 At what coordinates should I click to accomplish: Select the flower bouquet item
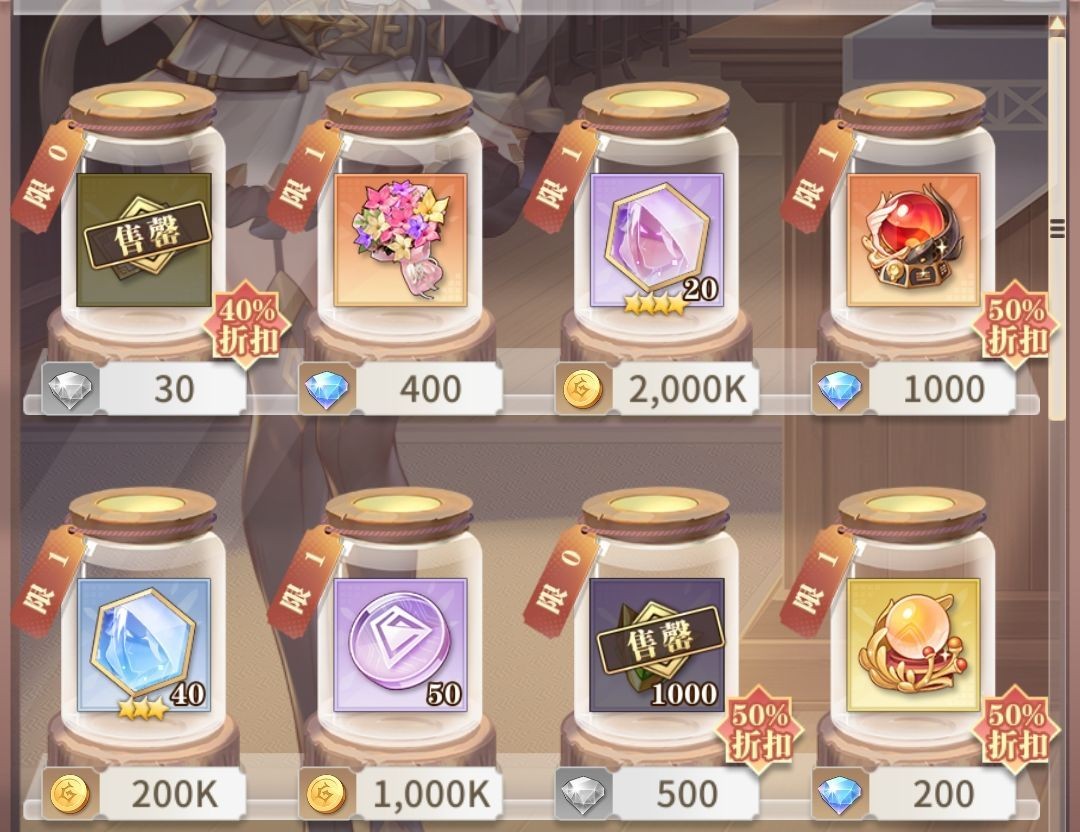coord(400,240)
